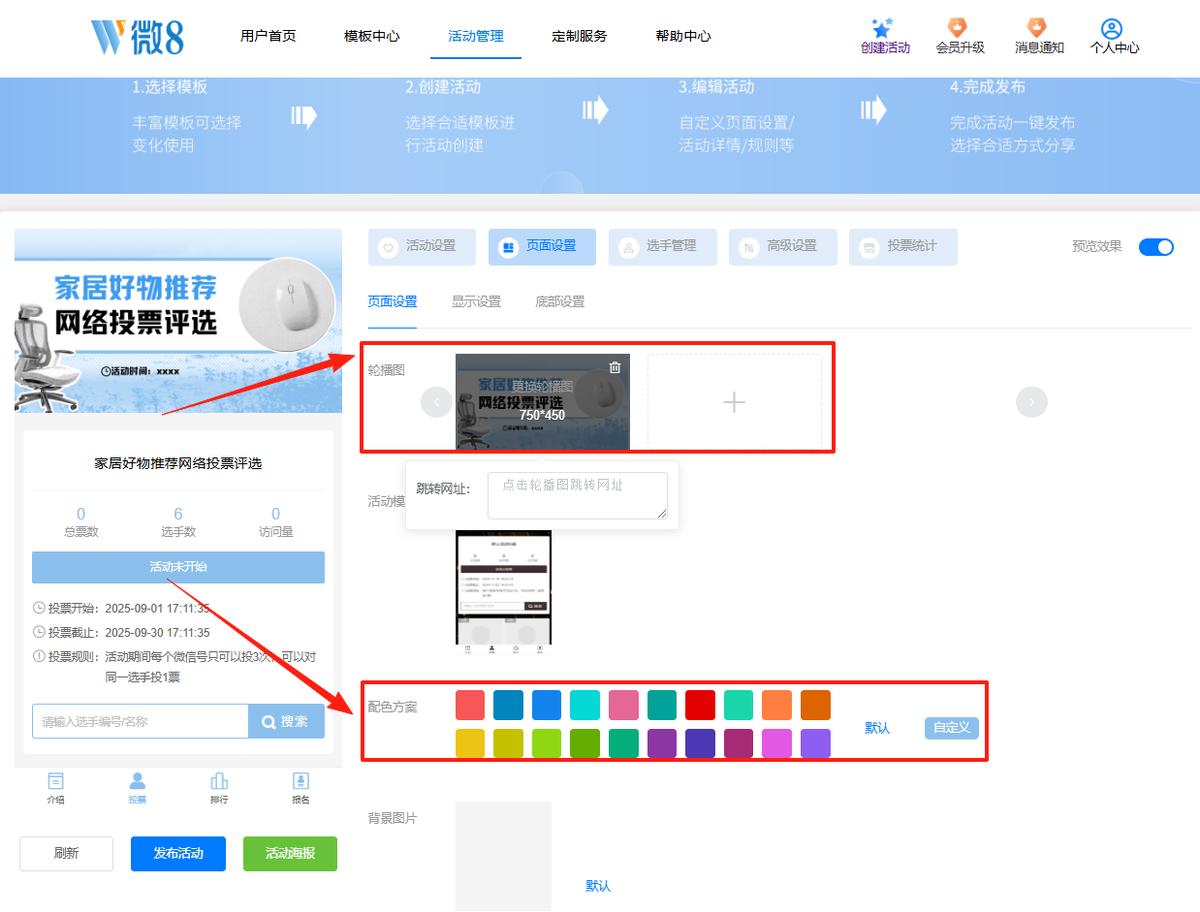The image size is (1200, 912).
Task: Select 活动管理 in the top navigation
Action: (x=476, y=36)
